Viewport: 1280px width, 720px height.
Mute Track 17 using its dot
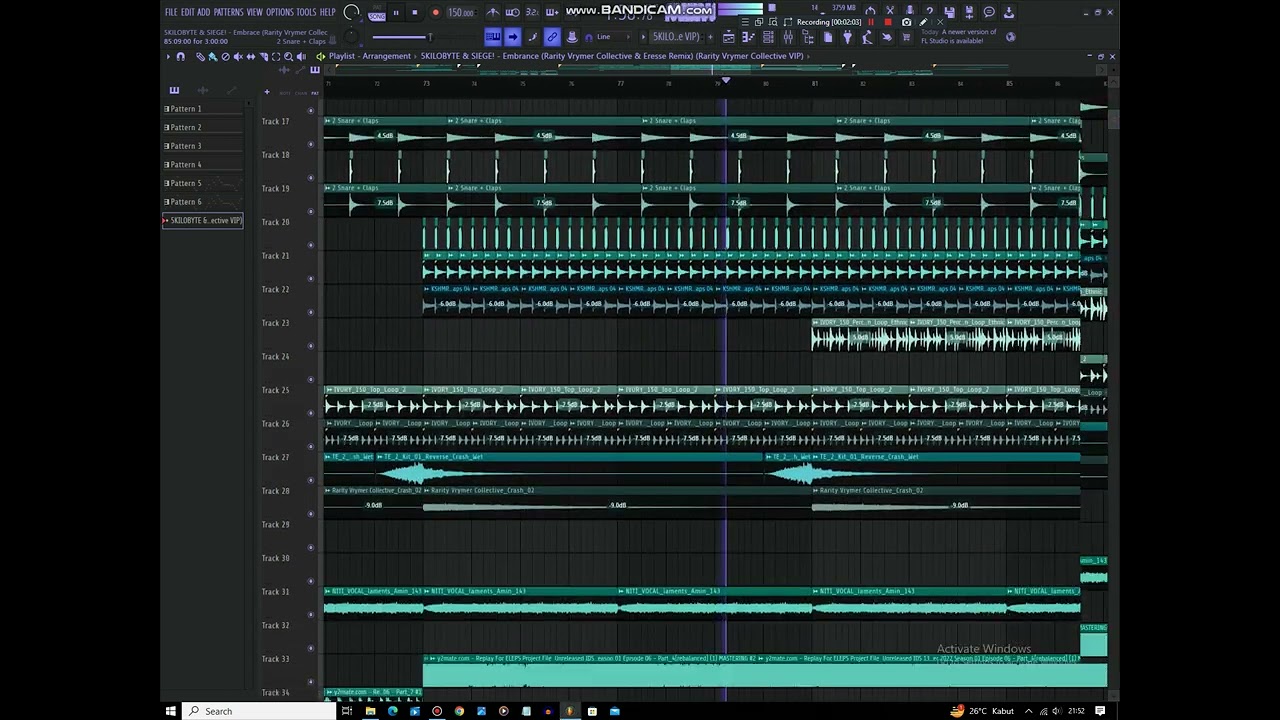click(310, 144)
